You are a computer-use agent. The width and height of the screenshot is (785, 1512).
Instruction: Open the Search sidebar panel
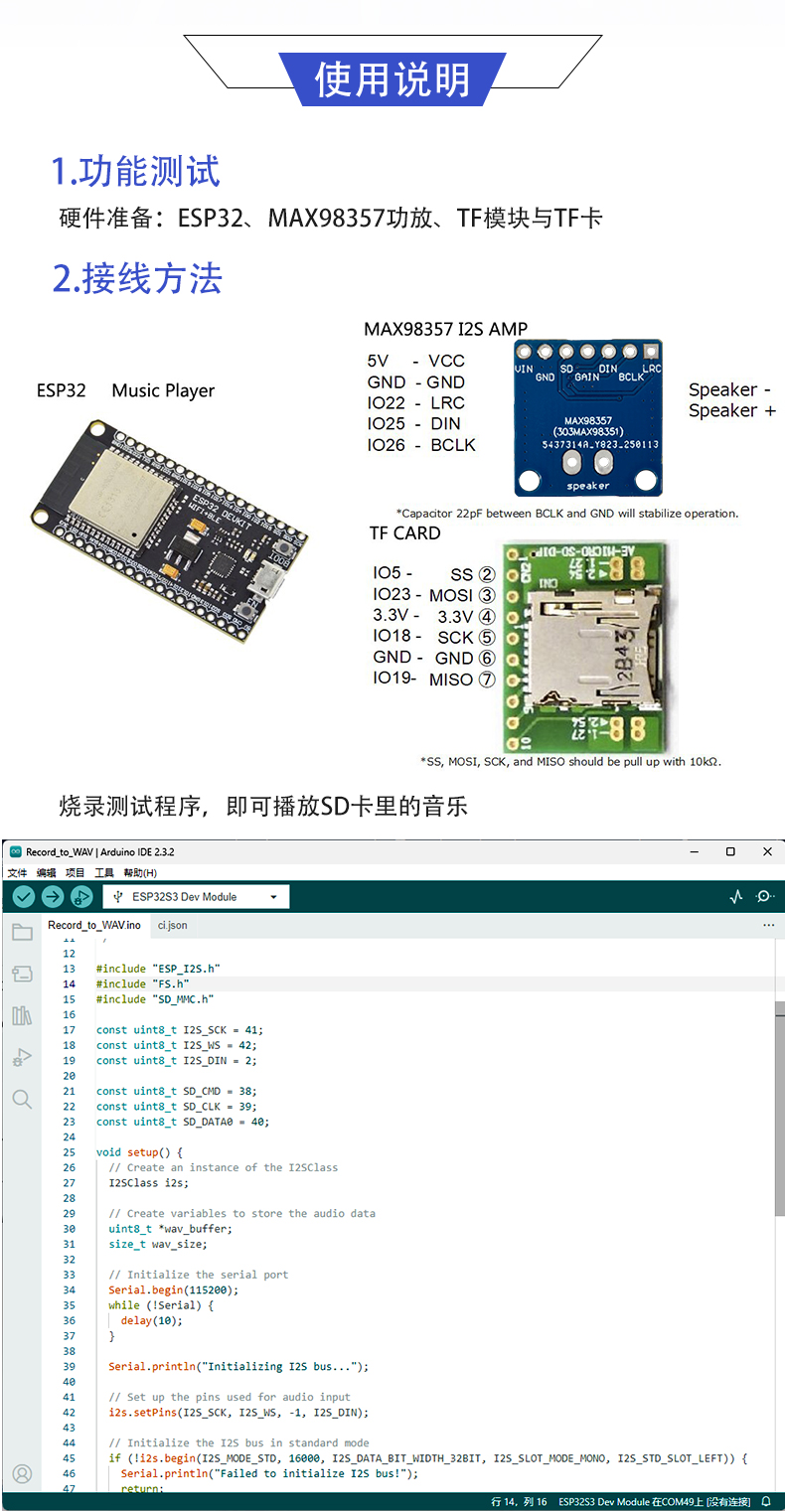tap(22, 1099)
